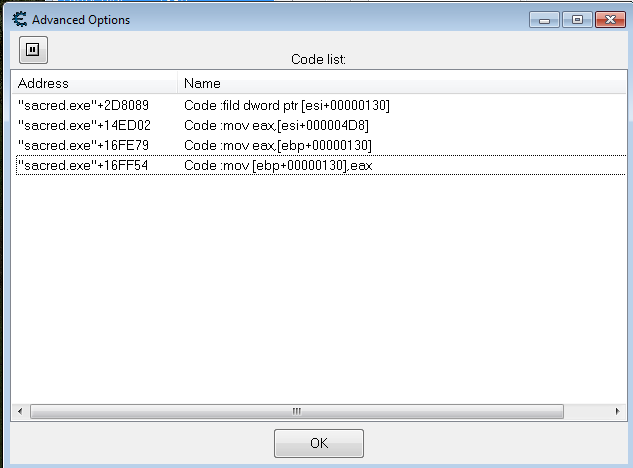The width and height of the screenshot is (633, 468).
Task: Click the OK button
Action: coord(319,443)
